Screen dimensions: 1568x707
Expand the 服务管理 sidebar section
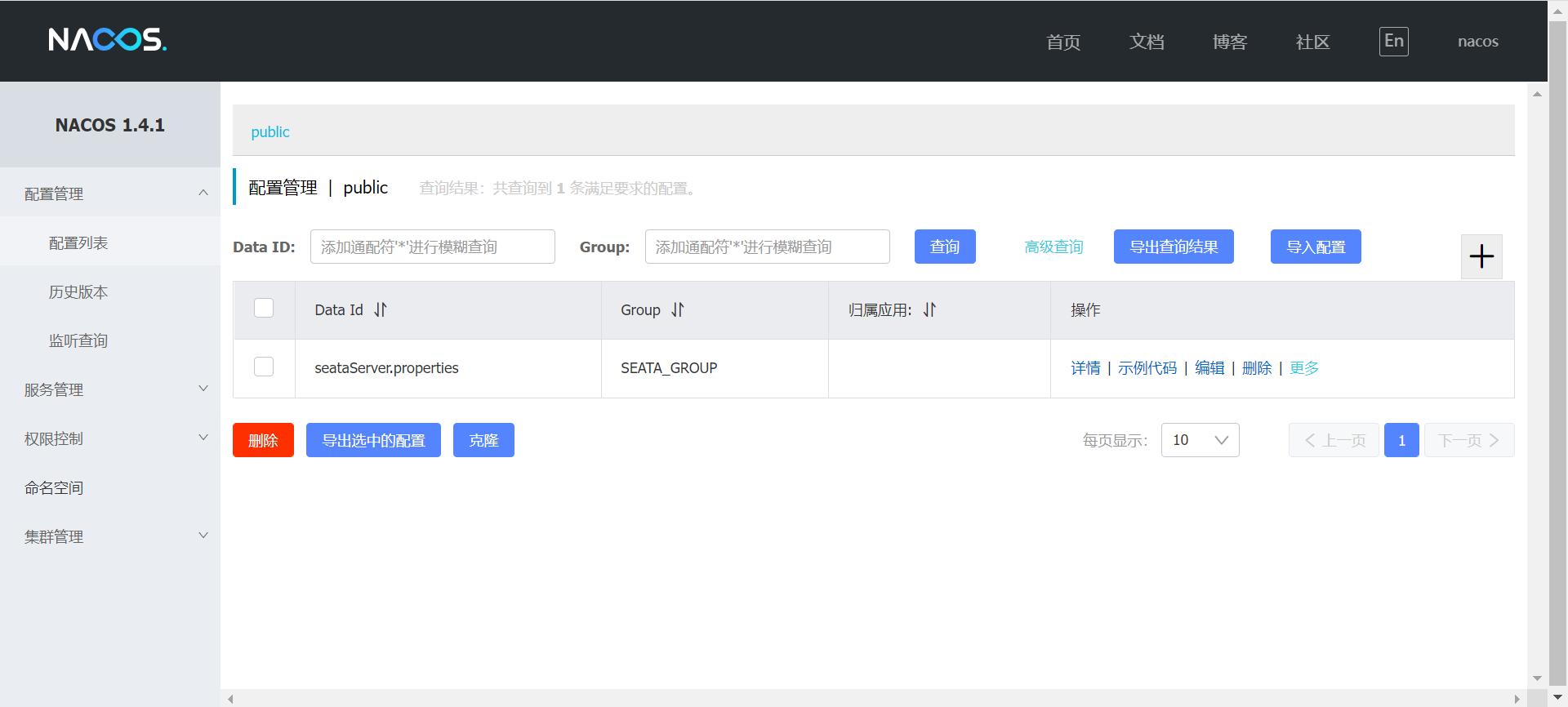[x=110, y=389]
